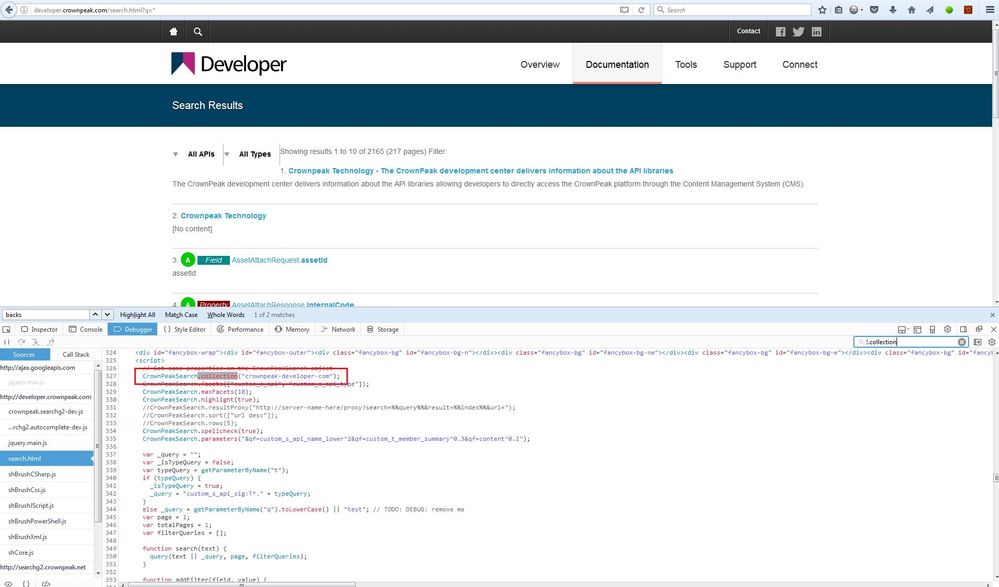
Task: Toggle reader view in the address bar
Action: pos(624,10)
